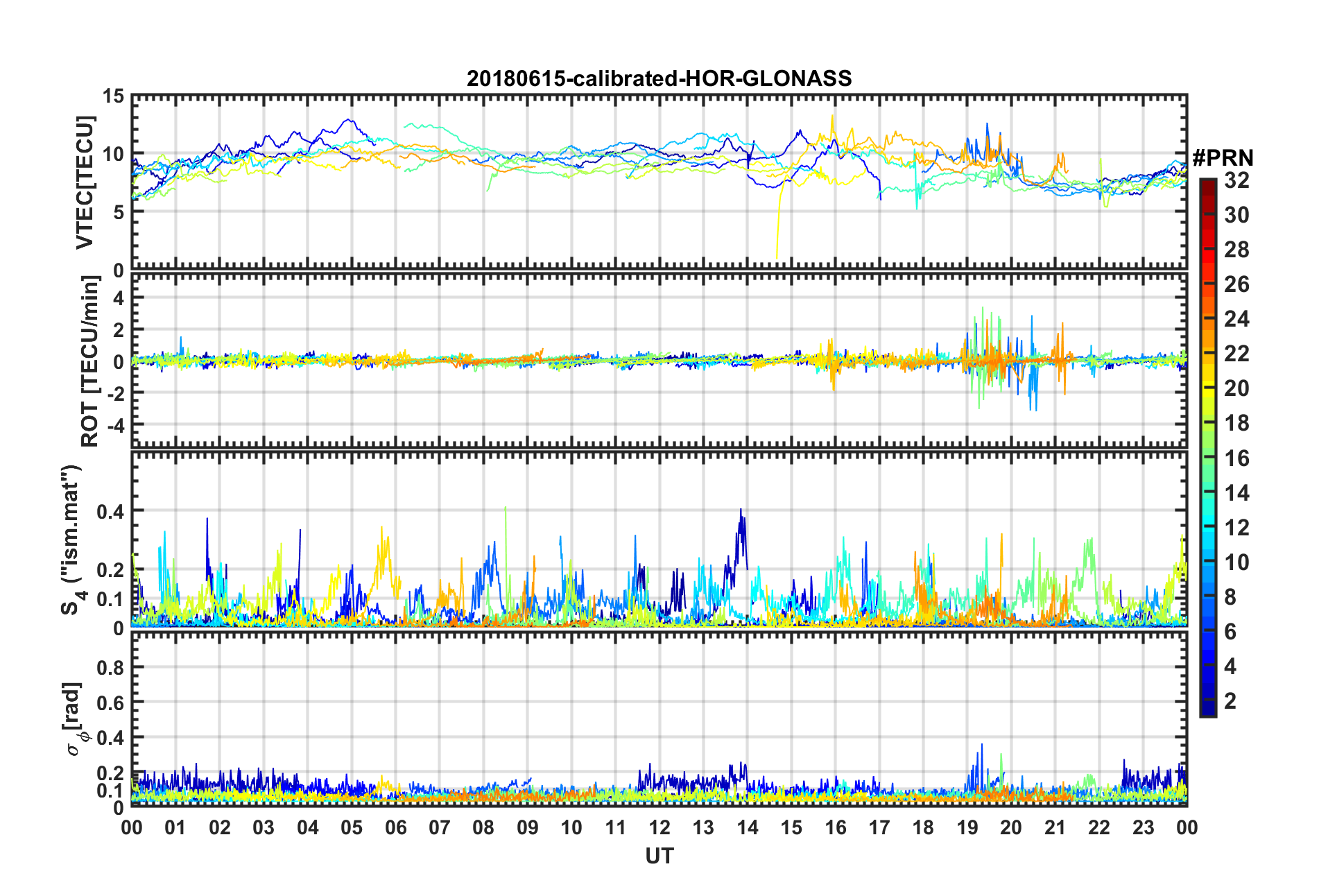This screenshot has height=896, width=1319.
Task: Select UT hour tick label 06
Action: click(395, 827)
